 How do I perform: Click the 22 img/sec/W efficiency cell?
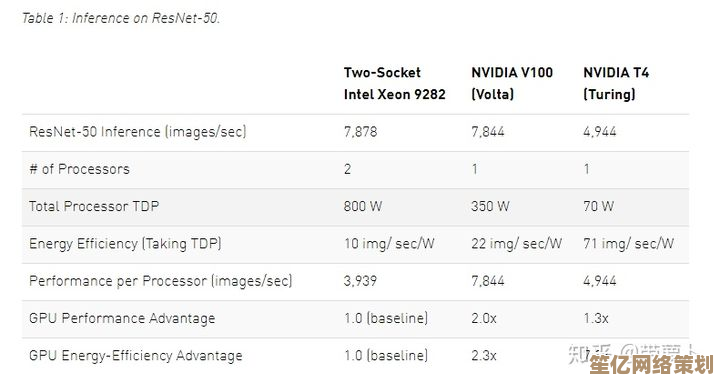point(517,244)
